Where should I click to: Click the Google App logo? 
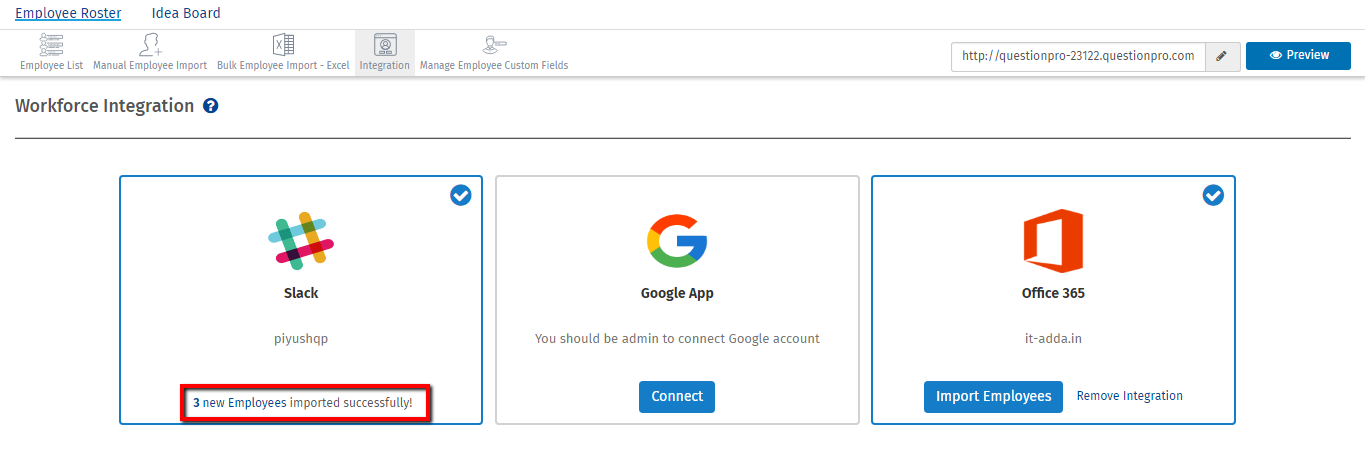[x=677, y=241]
